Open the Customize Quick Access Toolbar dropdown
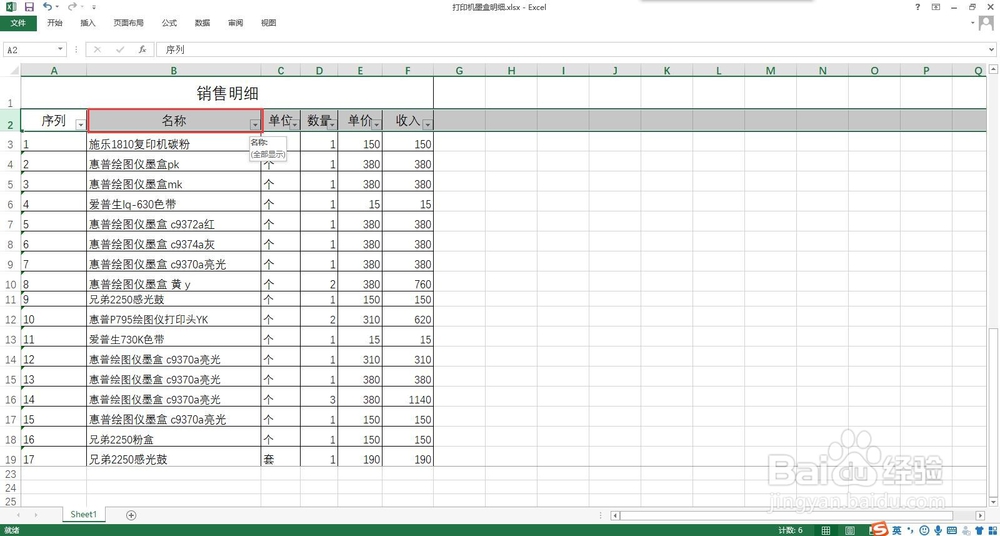This screenshot has width=1000, height=536. click(x=94, y=7)
